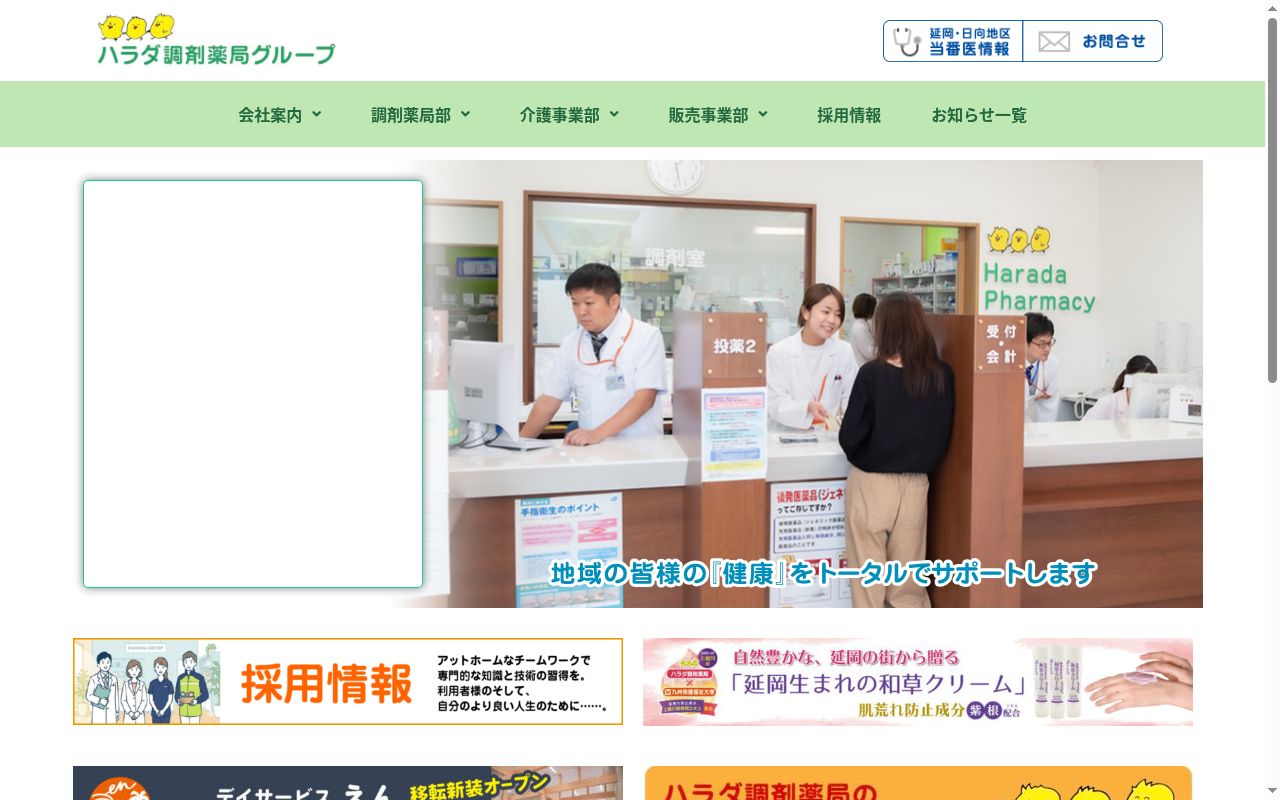Click the 採用情報 recruitment banner

click(x=348, y=682)
